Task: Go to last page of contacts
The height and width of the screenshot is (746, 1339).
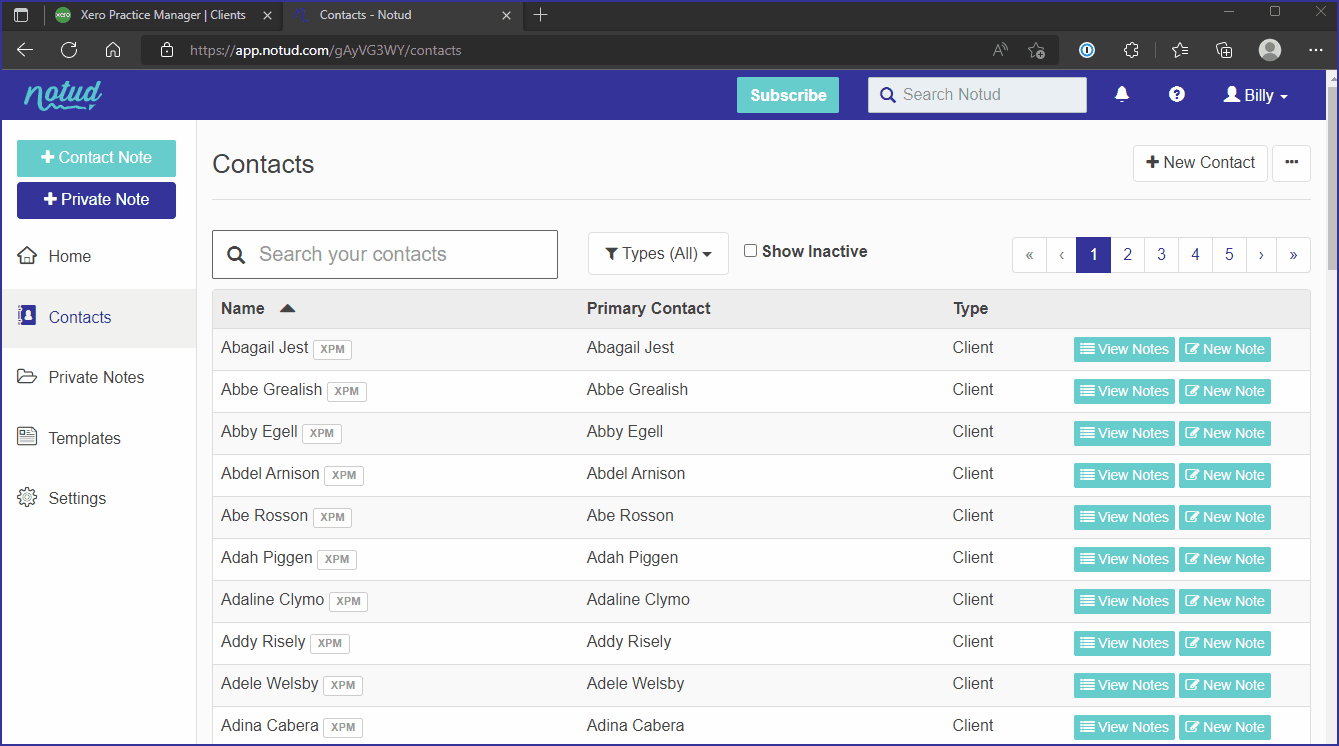Action: coord(1293,255)
